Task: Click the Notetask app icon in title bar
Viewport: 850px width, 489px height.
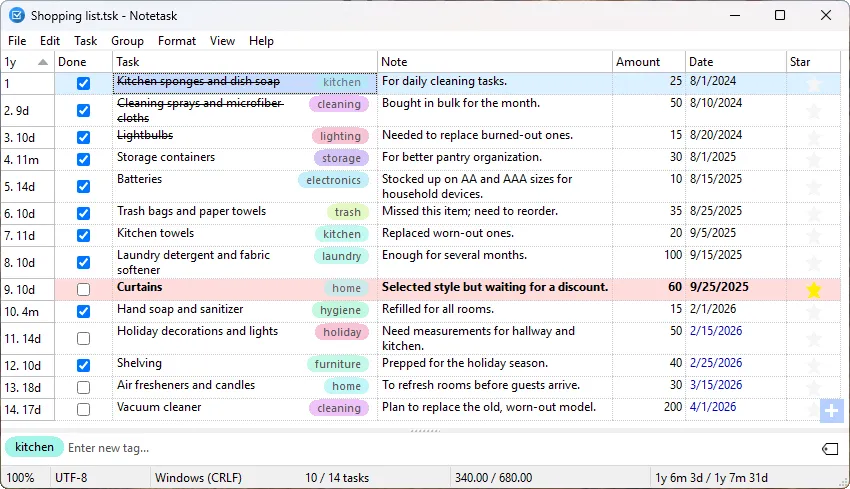Action: click(17, 15)
